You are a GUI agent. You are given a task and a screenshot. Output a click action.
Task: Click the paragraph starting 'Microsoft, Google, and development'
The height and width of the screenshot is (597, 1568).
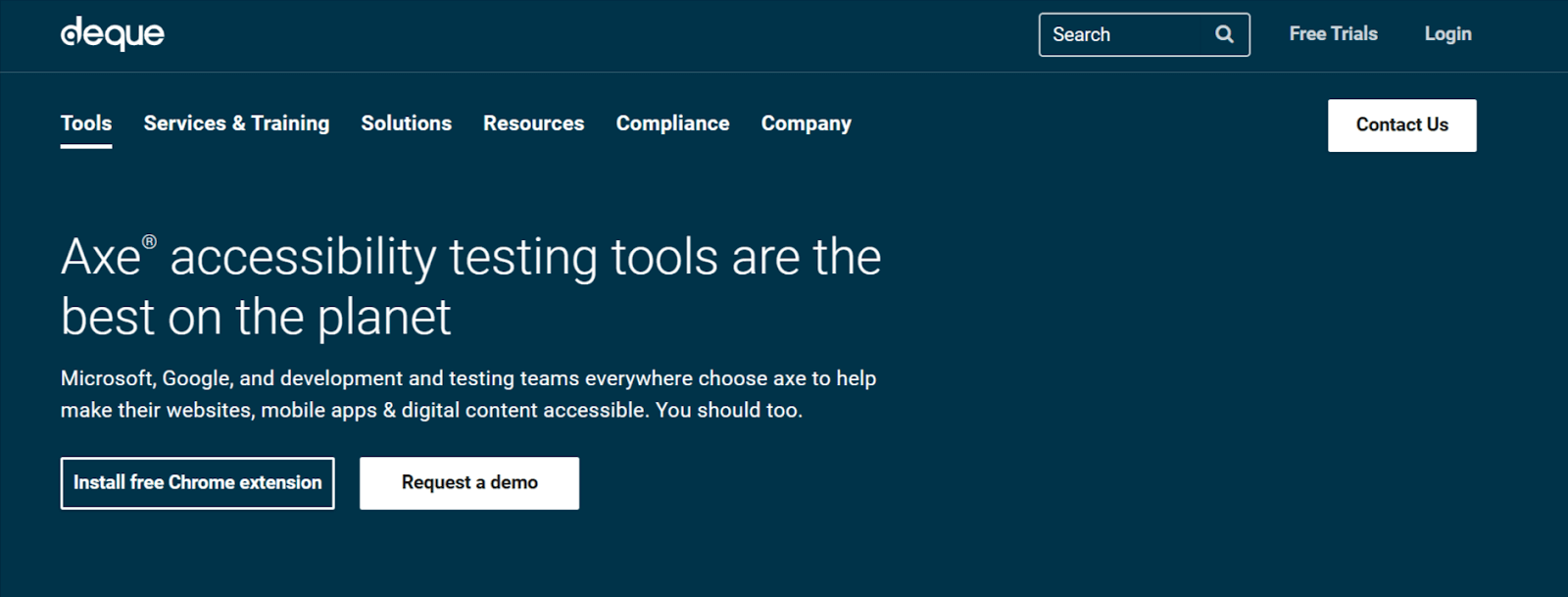[468, 394]
